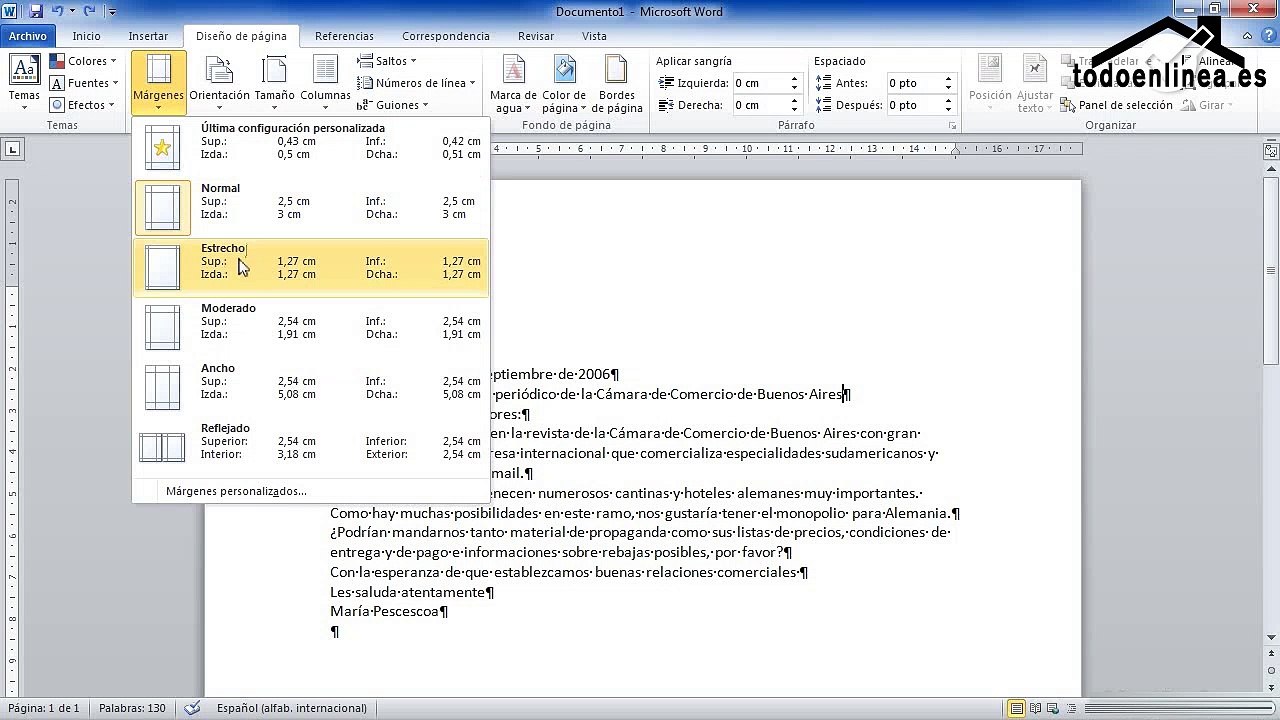Open the Temas themes gallery
This screenshot has height=720, width=1280.
24,83
